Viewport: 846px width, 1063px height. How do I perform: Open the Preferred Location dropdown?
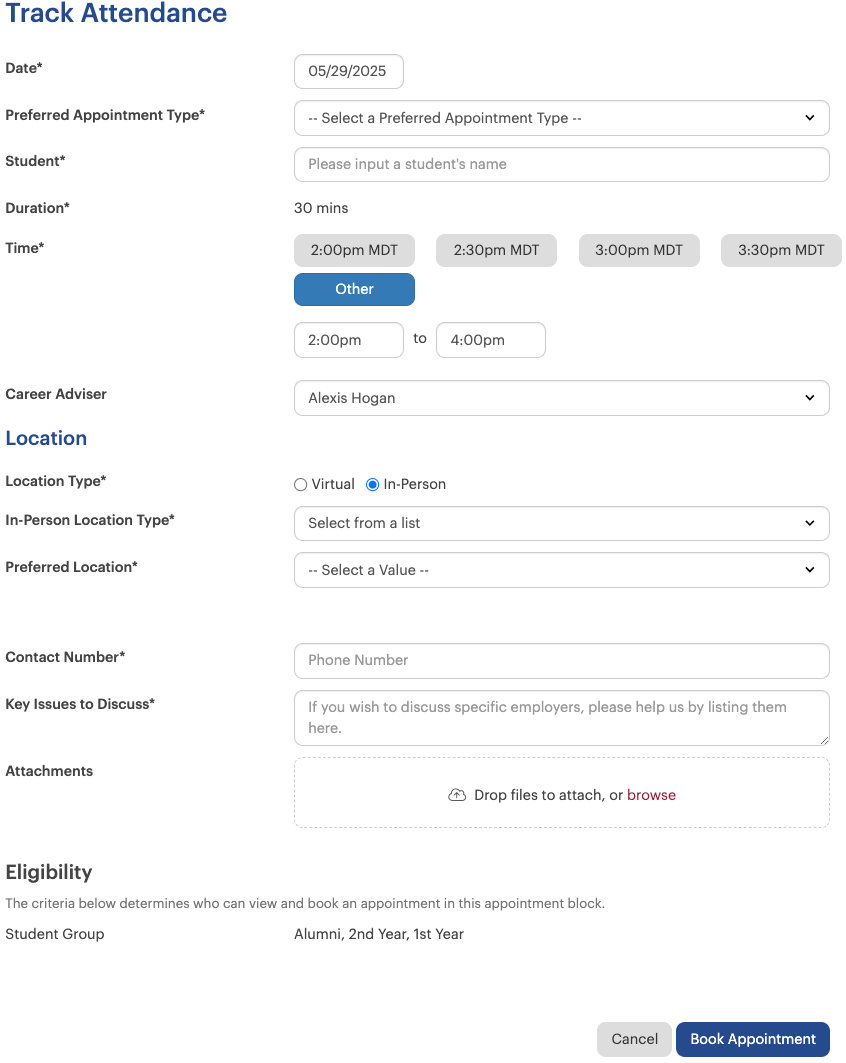pyautogui.click(x=561, y=570)
